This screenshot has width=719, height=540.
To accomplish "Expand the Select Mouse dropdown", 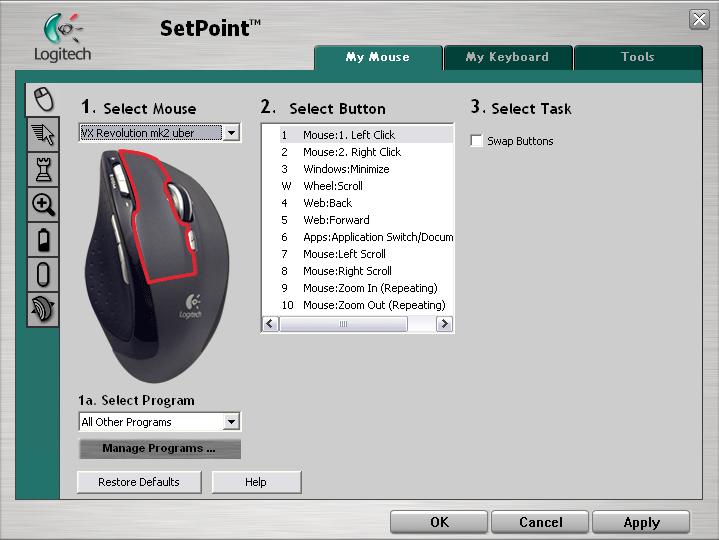I will coord(231,132).
